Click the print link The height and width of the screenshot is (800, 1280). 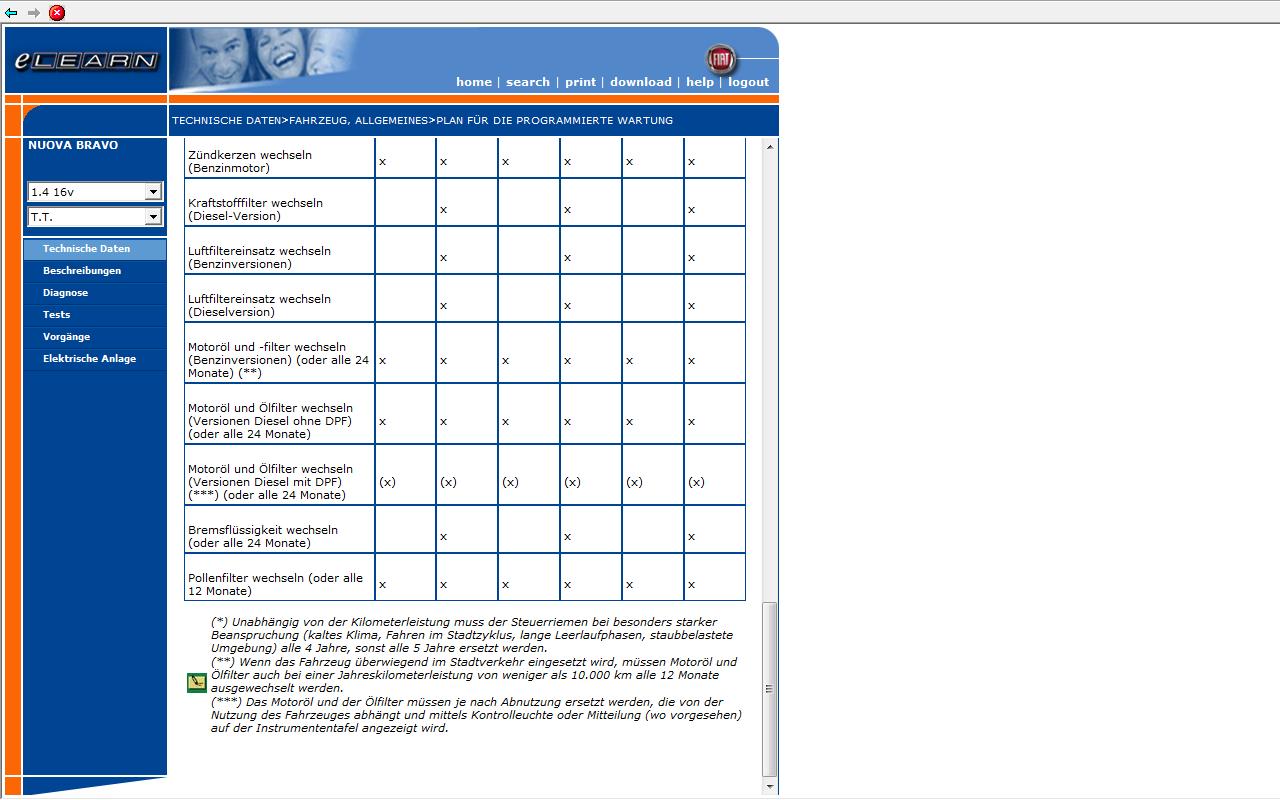point(580,82)
